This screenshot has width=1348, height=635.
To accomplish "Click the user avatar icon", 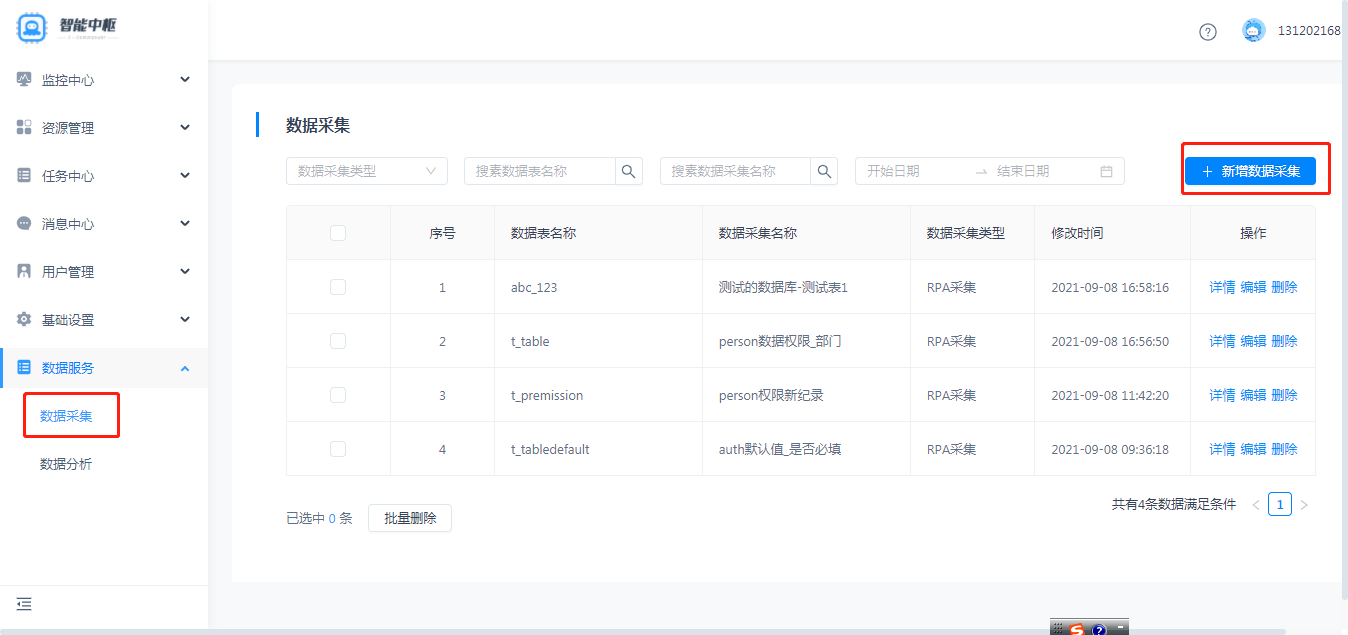I will pos(1254,31).
